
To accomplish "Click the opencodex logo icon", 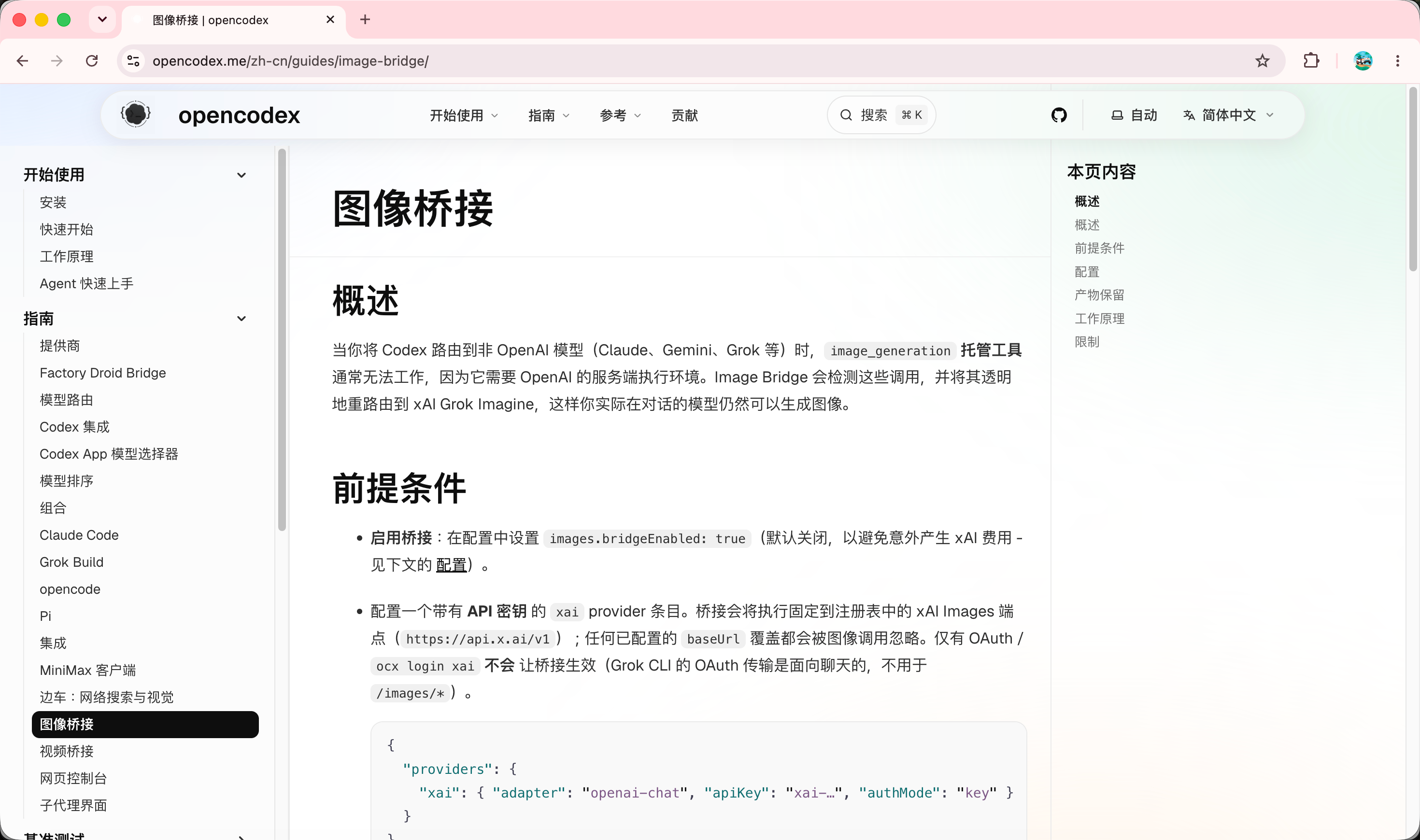I will coord(135,115).
